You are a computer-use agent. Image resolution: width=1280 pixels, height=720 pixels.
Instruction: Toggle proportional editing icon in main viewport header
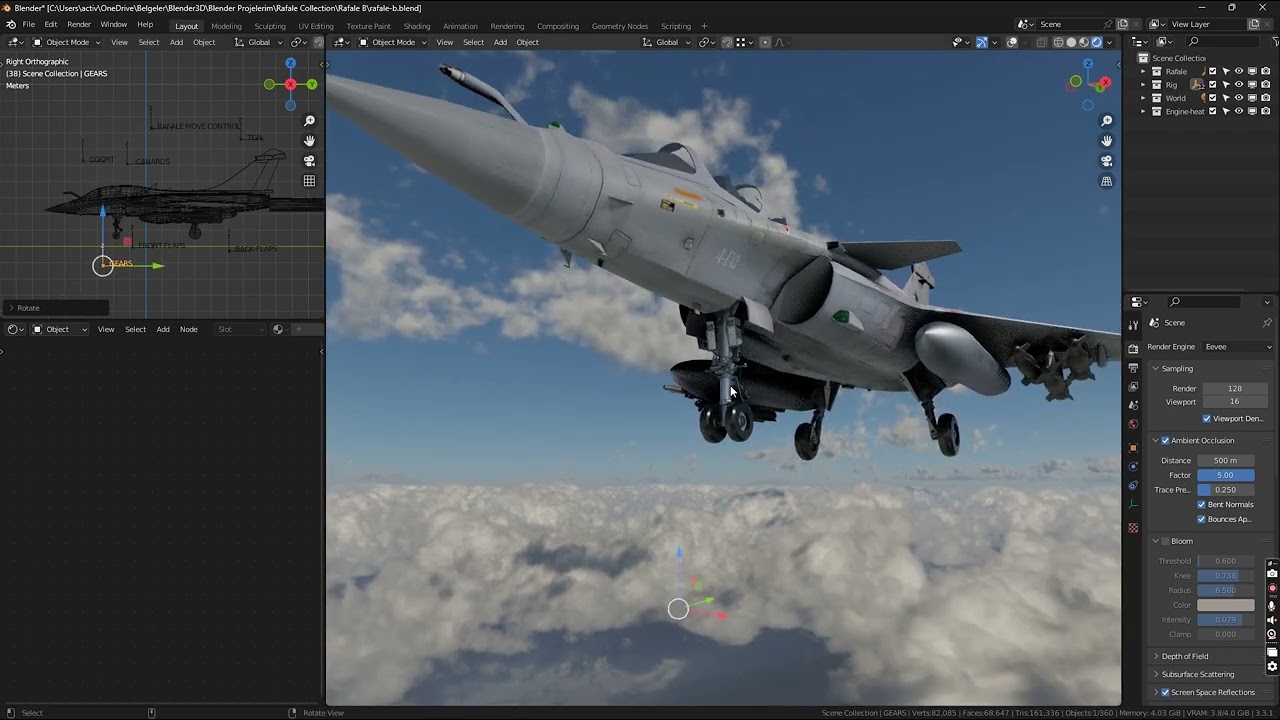[765, 42]
